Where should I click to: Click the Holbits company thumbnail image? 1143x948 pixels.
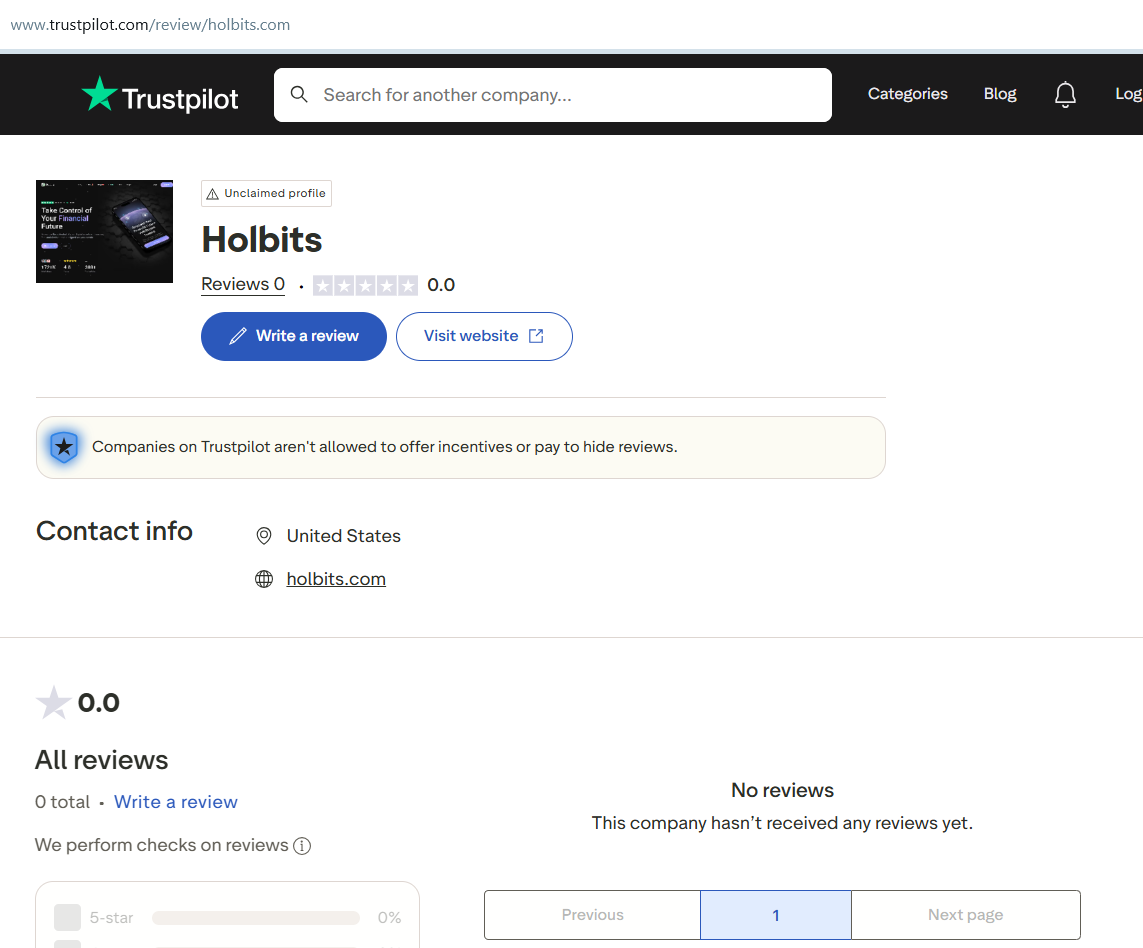104,231
